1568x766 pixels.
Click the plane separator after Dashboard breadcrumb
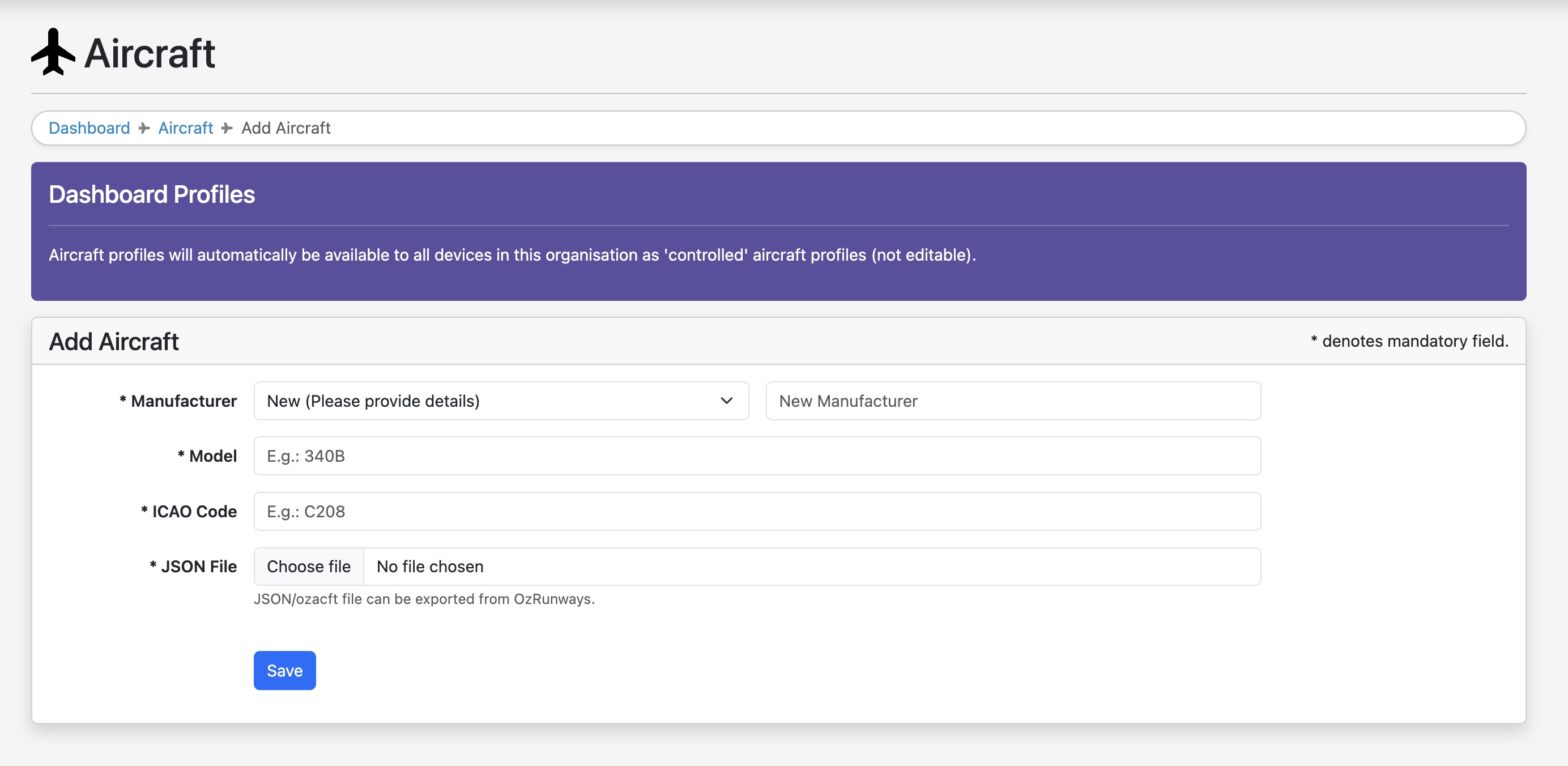[x=144, y=128]
